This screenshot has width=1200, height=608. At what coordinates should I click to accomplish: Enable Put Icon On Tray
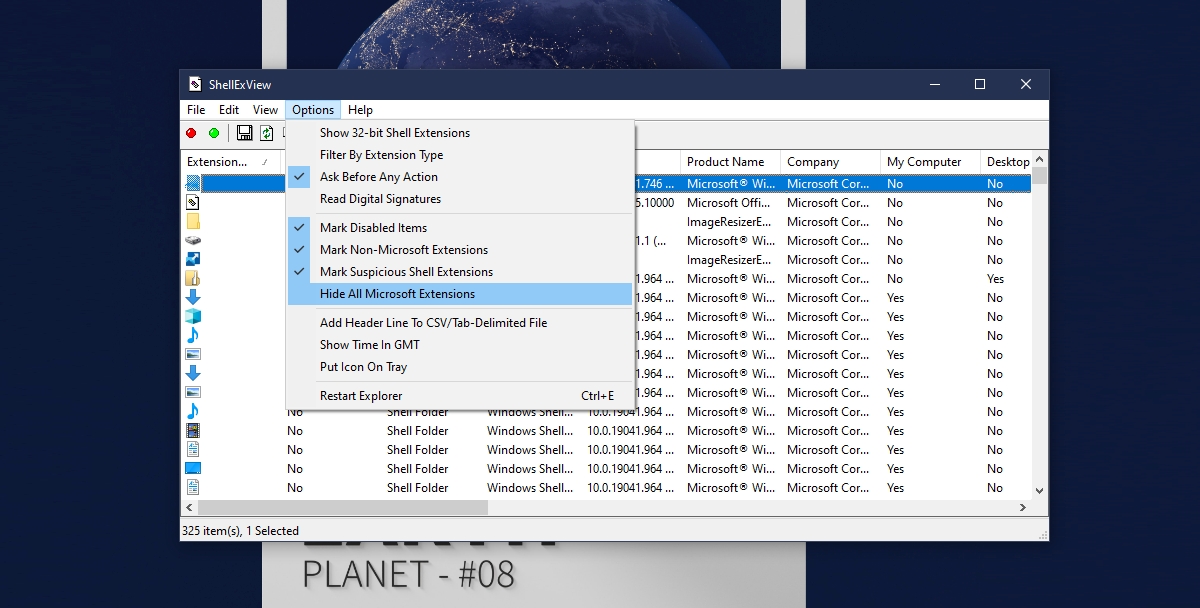[x=460, y=367]
